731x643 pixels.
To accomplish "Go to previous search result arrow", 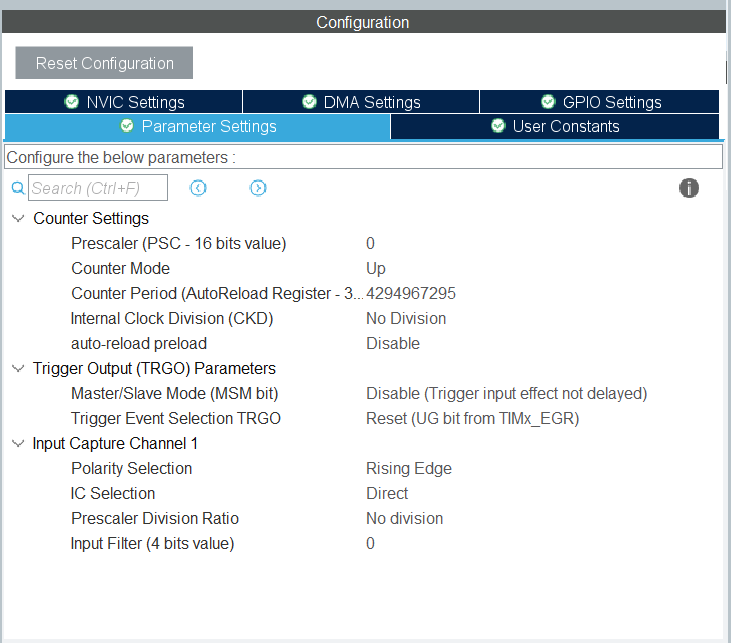I will point(198,188).
